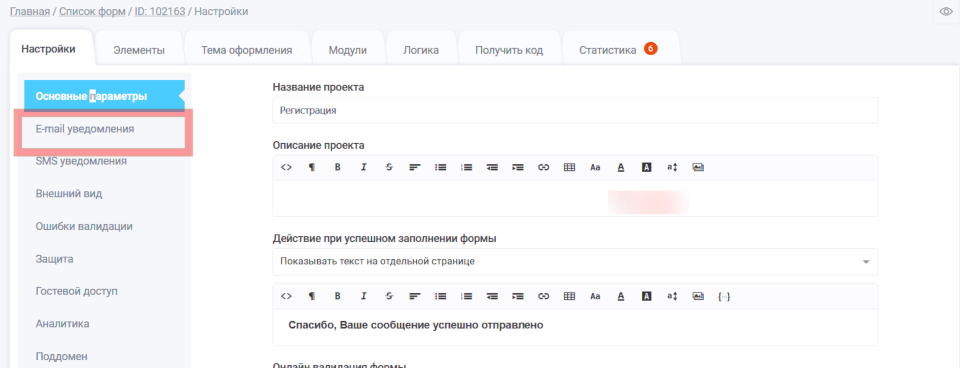Apply strikethrough in project description editor

pyautogui.click(x=389, y=167)
